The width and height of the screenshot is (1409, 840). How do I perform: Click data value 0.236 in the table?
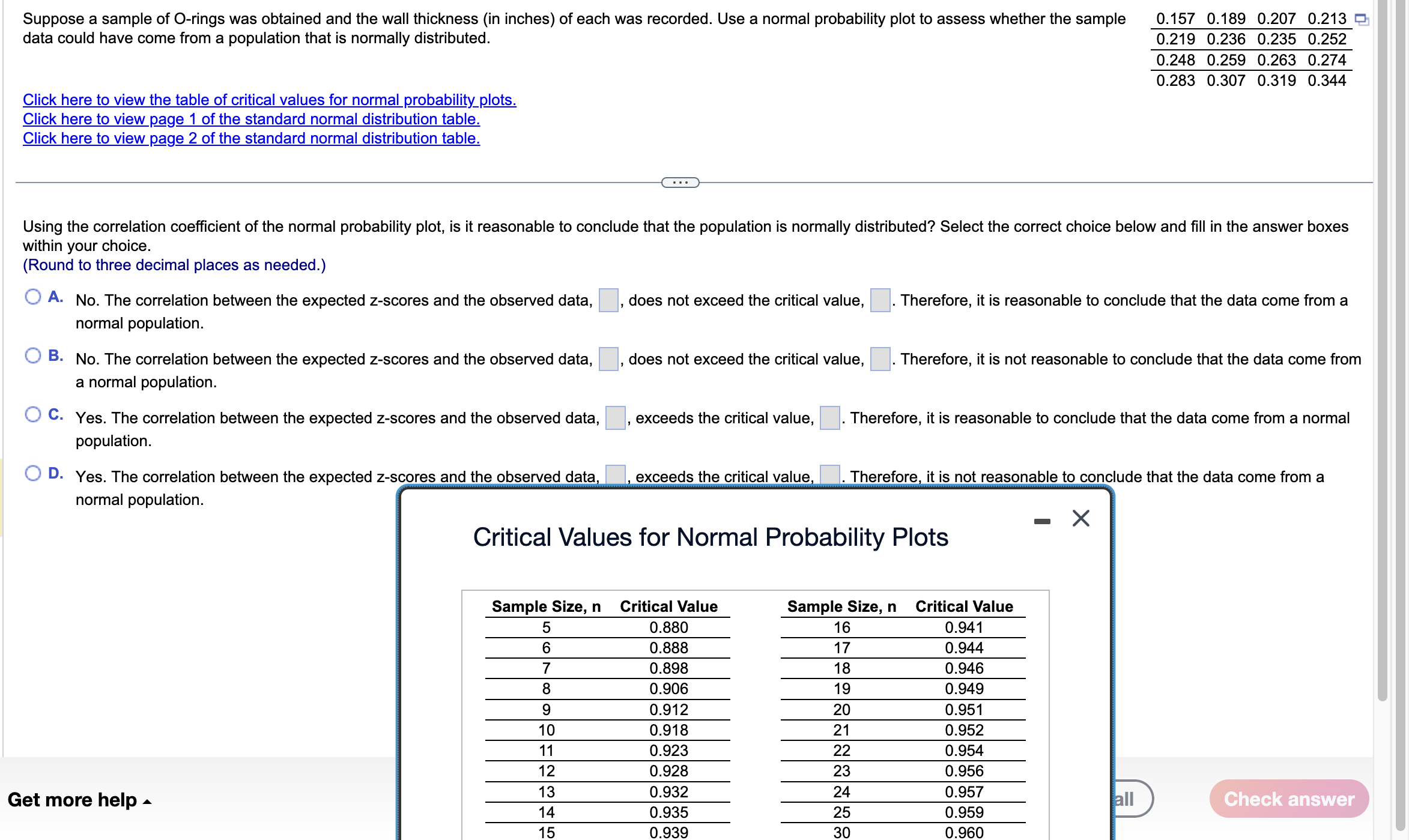click(1226, 40)
